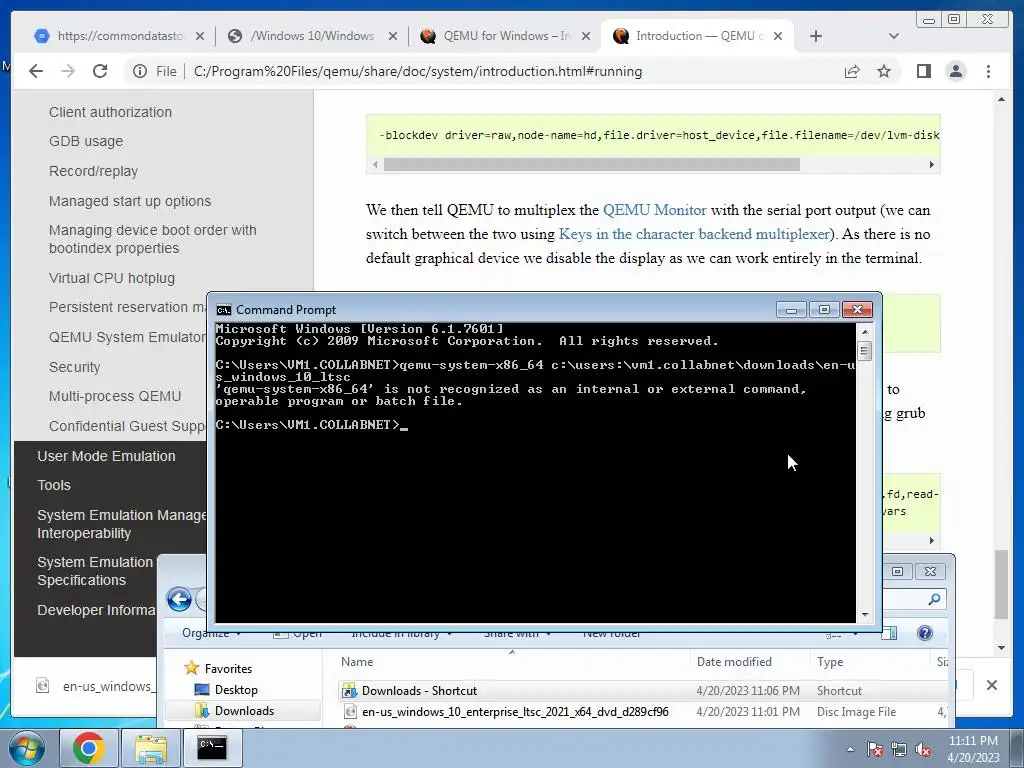The height and width of the screenshot is (768, 1024).
Task: Open Tools section in sidebar
Action: pos(54,485)
